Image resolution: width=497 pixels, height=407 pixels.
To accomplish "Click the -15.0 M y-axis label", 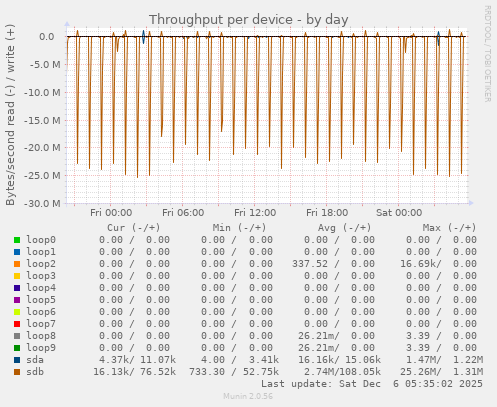I will (x=42, y=121).
